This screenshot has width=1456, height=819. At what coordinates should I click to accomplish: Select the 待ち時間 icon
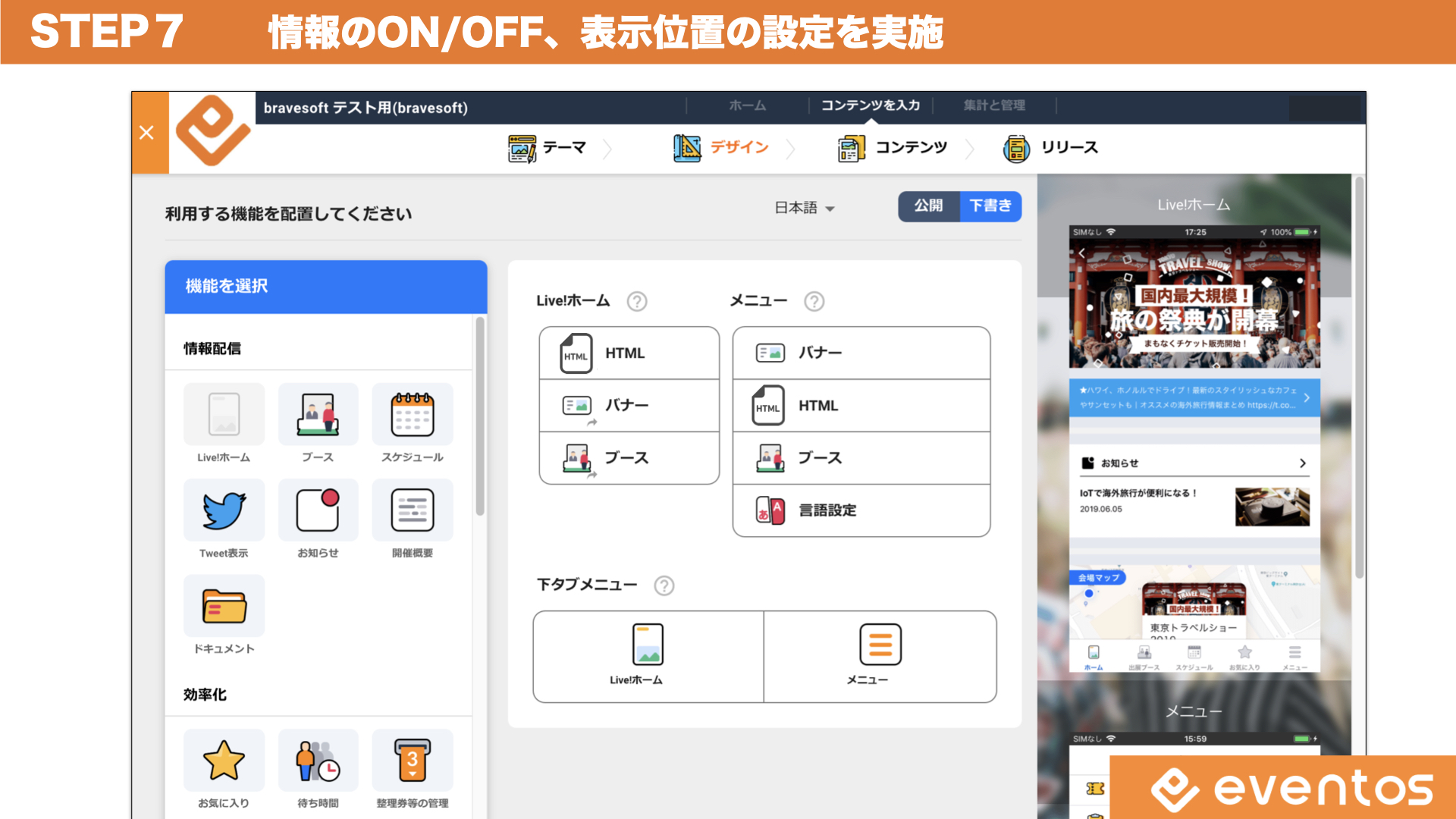[x=318, y=760]
